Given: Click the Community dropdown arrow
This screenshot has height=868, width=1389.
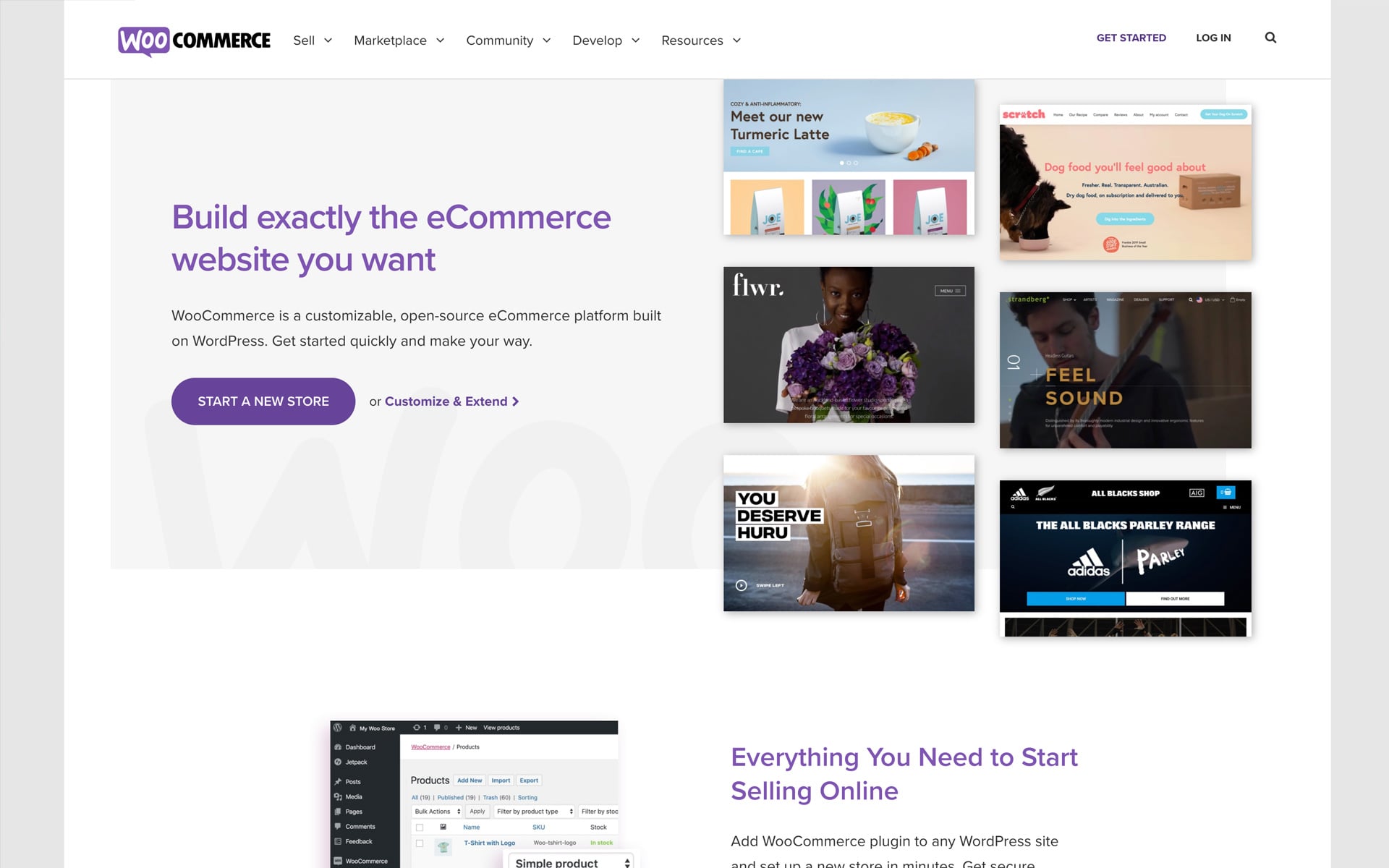Looking at the screenshot, I should (548, 40).
